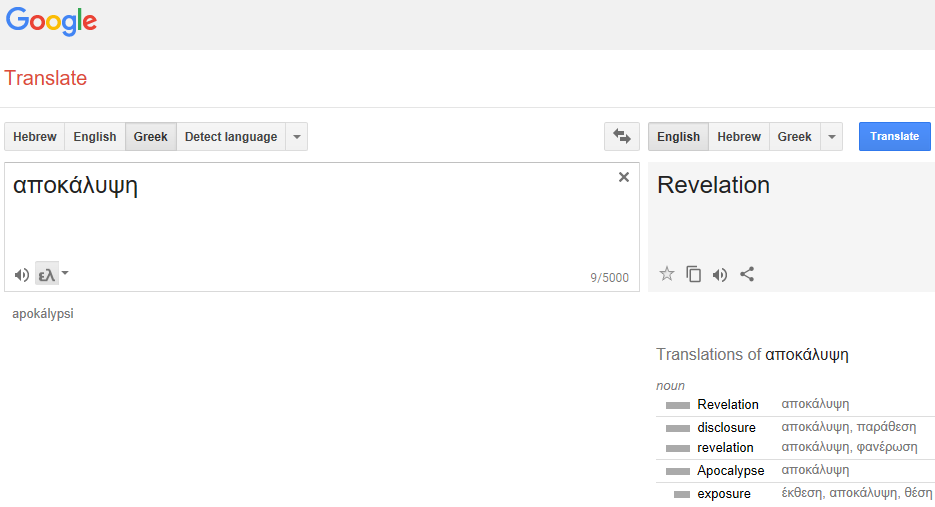Viewport: 935px width, 507px height.
Task: Click reverse translation αποκάλυψη, παράθεση
Action: (849, 427)
